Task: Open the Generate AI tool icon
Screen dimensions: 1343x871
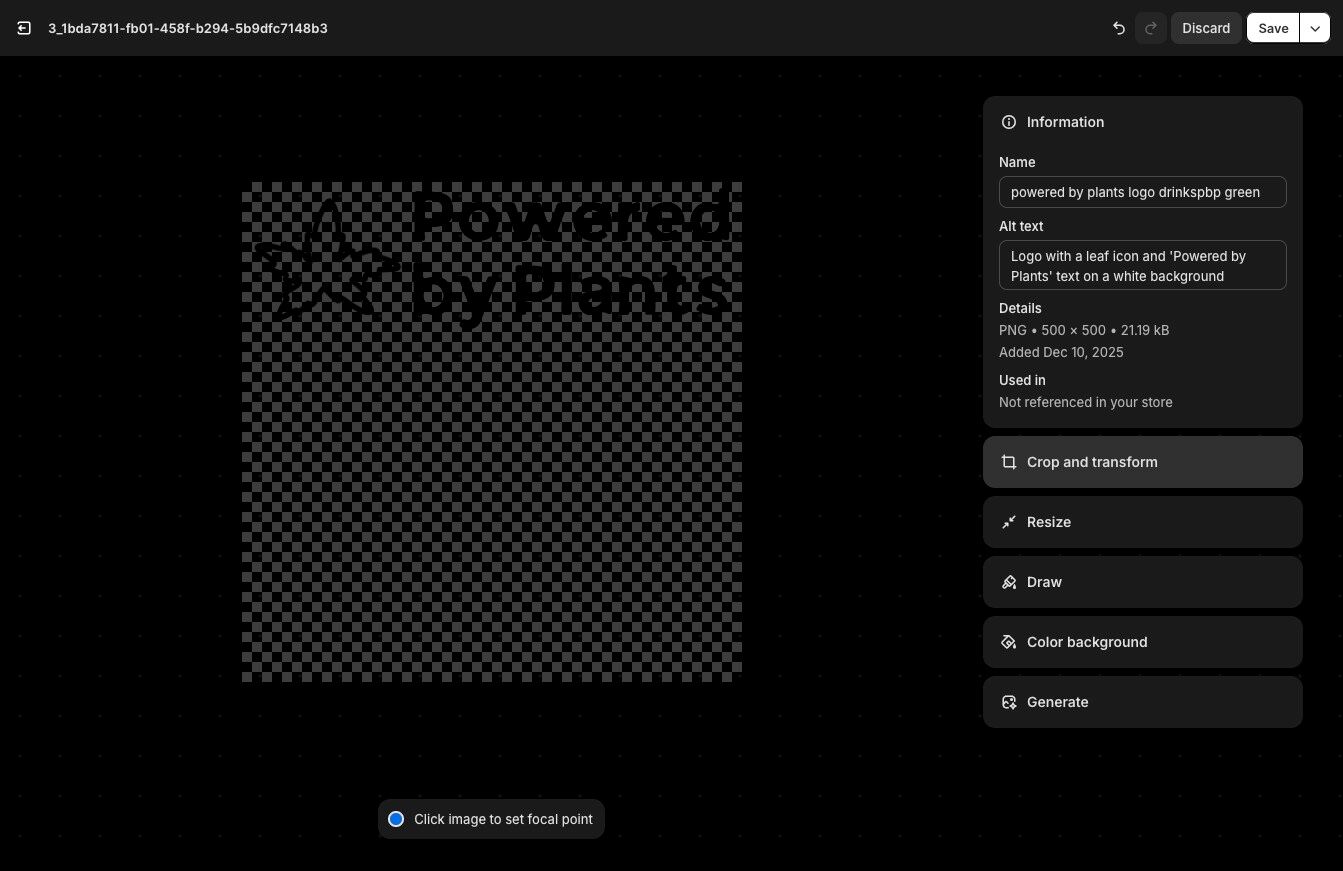Action: click(1009, 702)
